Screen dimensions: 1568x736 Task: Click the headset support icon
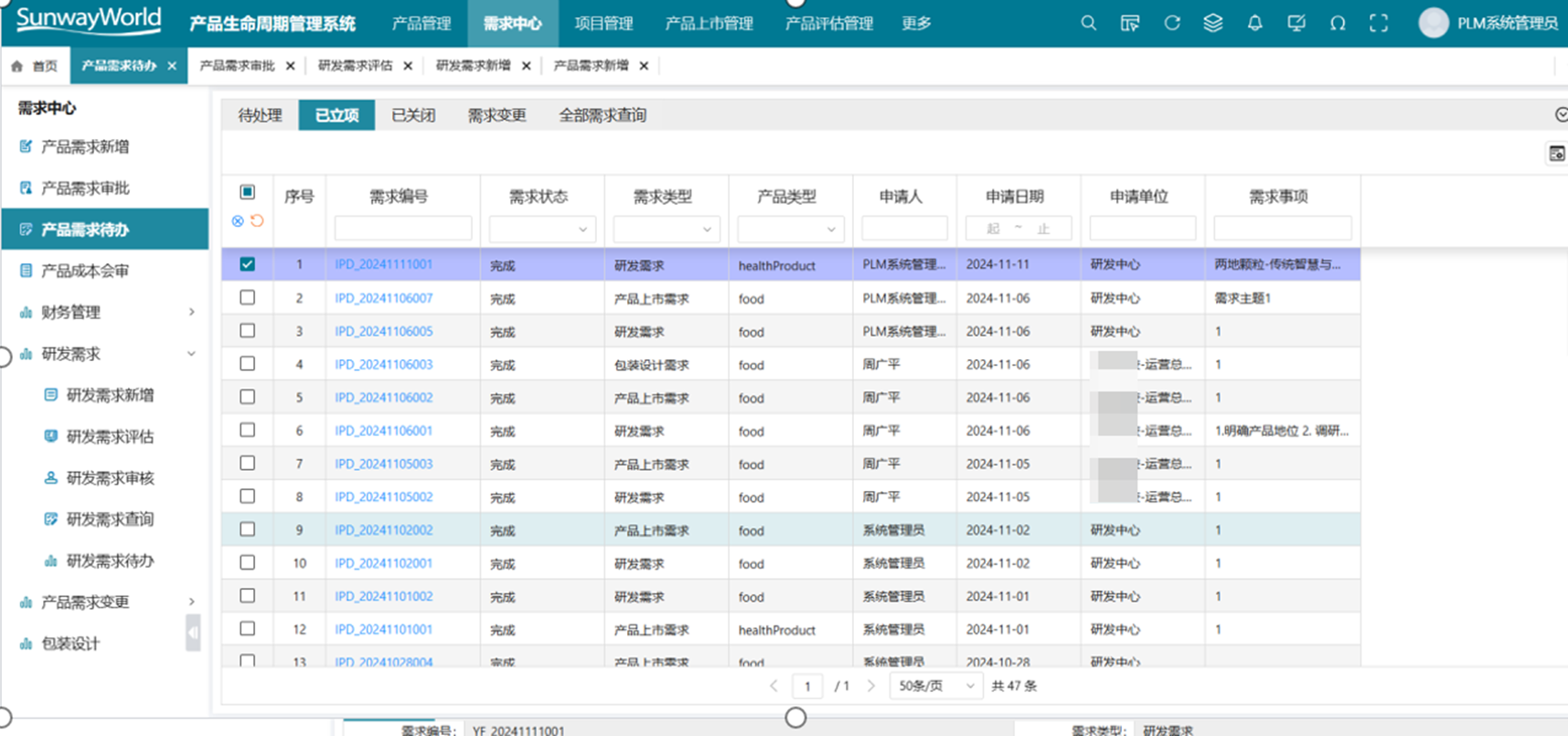1337,24
